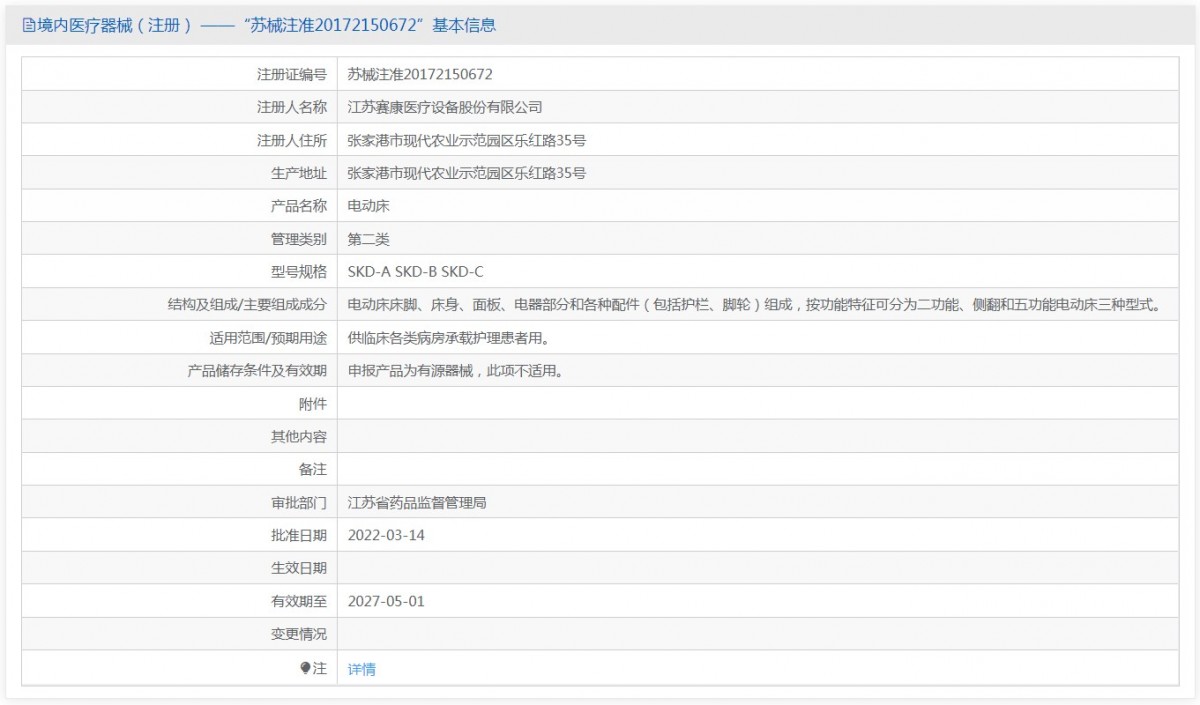Select category value 第二类
The height and width of the screenshot is (705, 1200).
pyautogui.click(x=368, y=239)
